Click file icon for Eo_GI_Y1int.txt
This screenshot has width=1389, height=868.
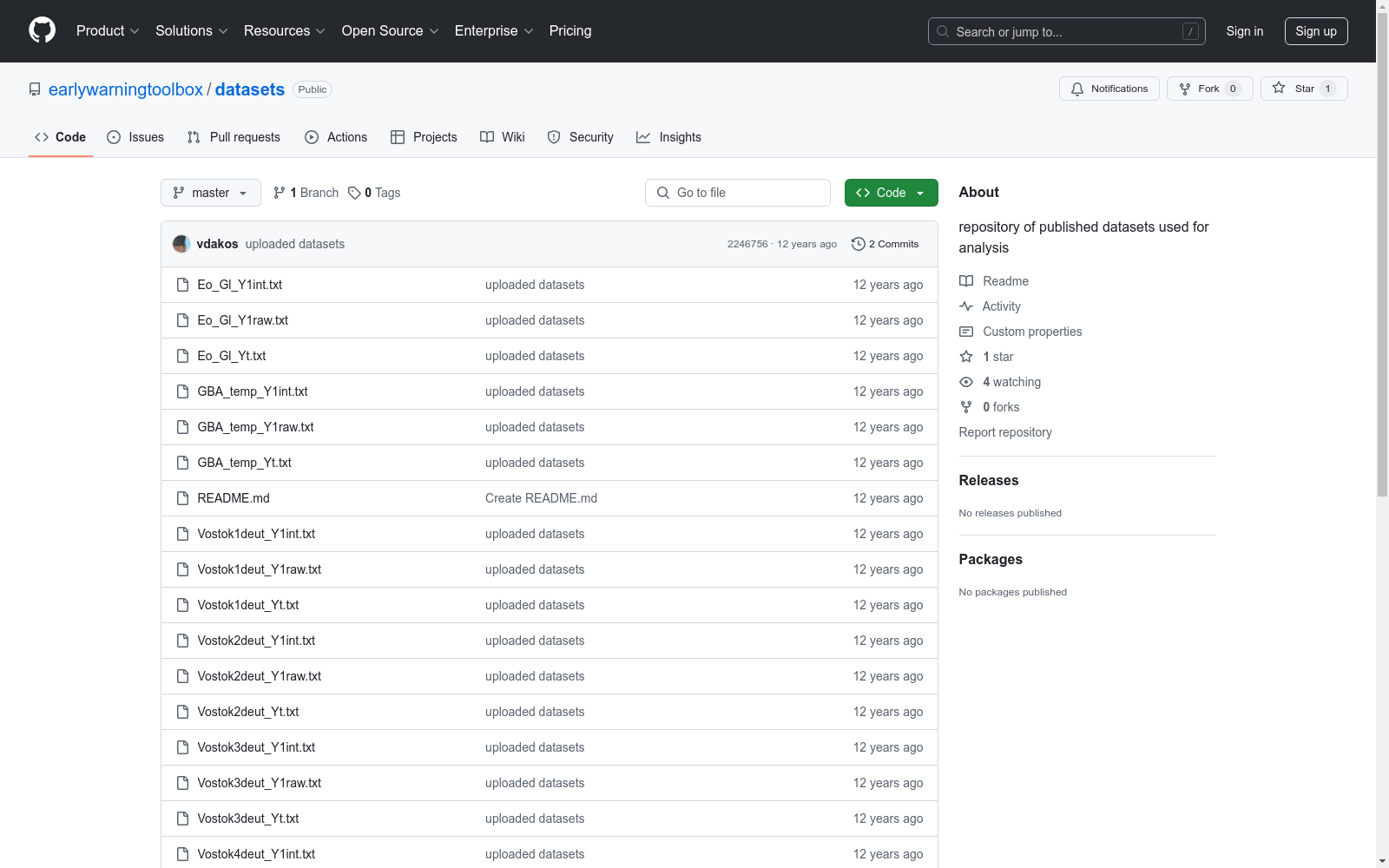click(x=182, y=285)
